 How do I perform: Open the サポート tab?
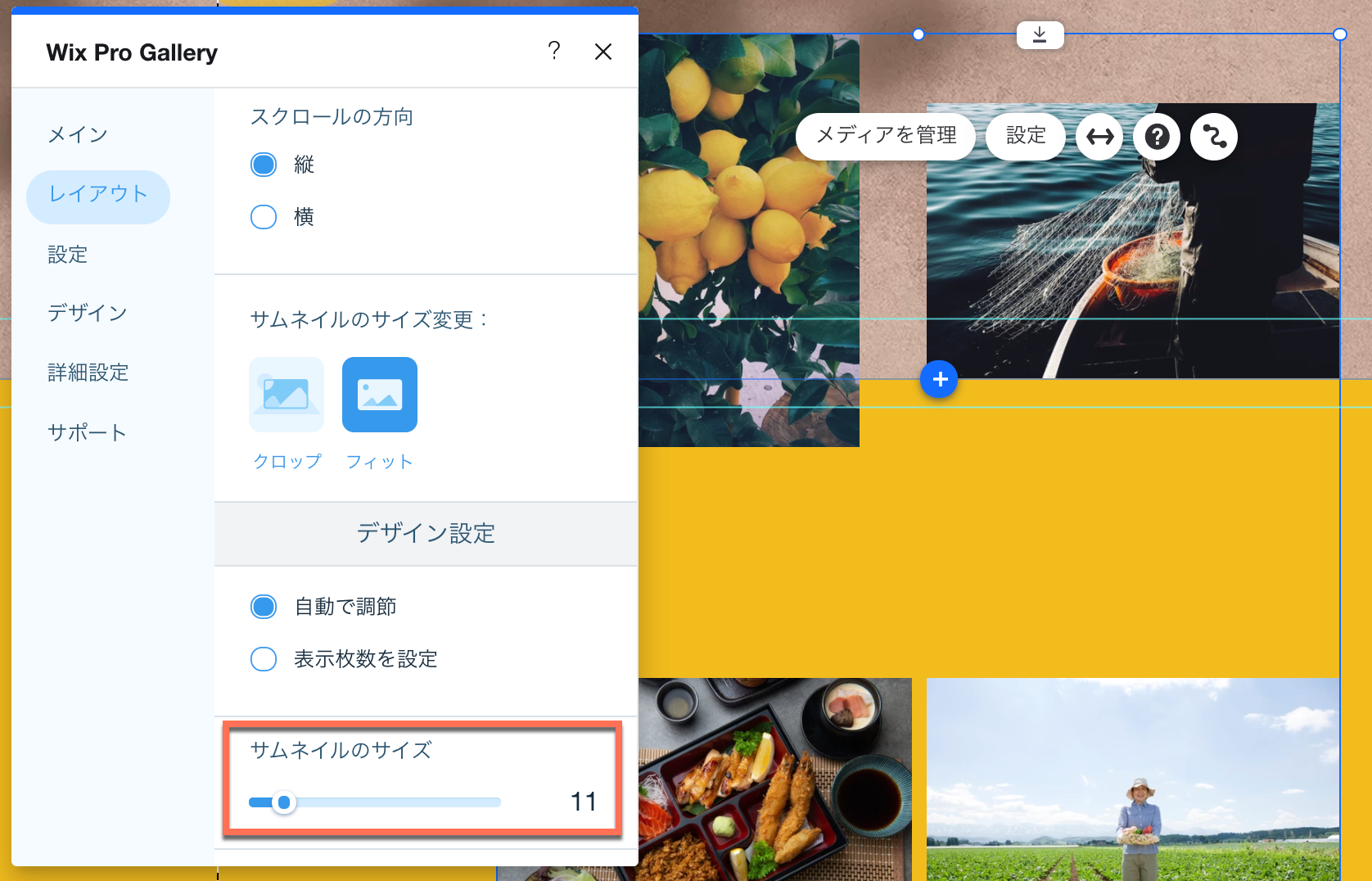point(88,432)
